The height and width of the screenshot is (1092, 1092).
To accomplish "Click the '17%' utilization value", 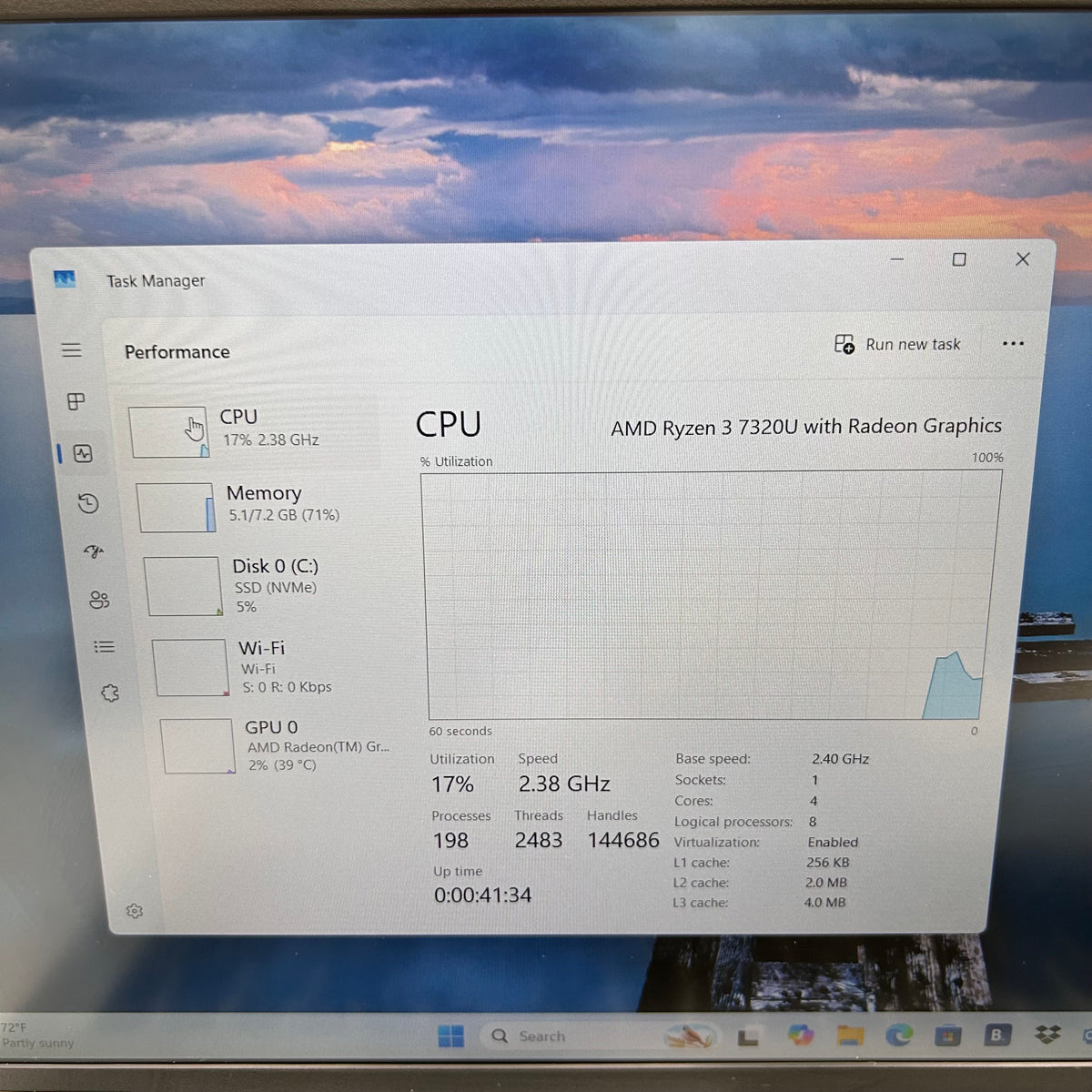I will point(452,784).
